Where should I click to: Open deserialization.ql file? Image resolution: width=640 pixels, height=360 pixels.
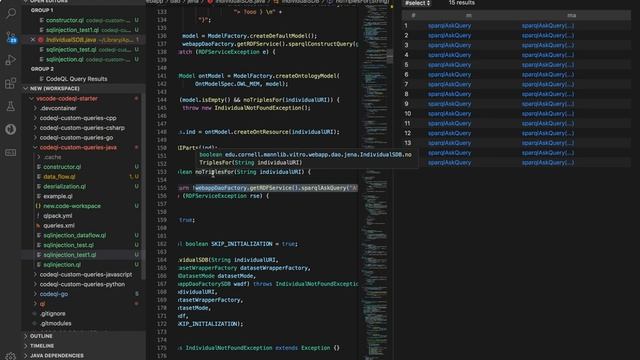pos(64,187)
